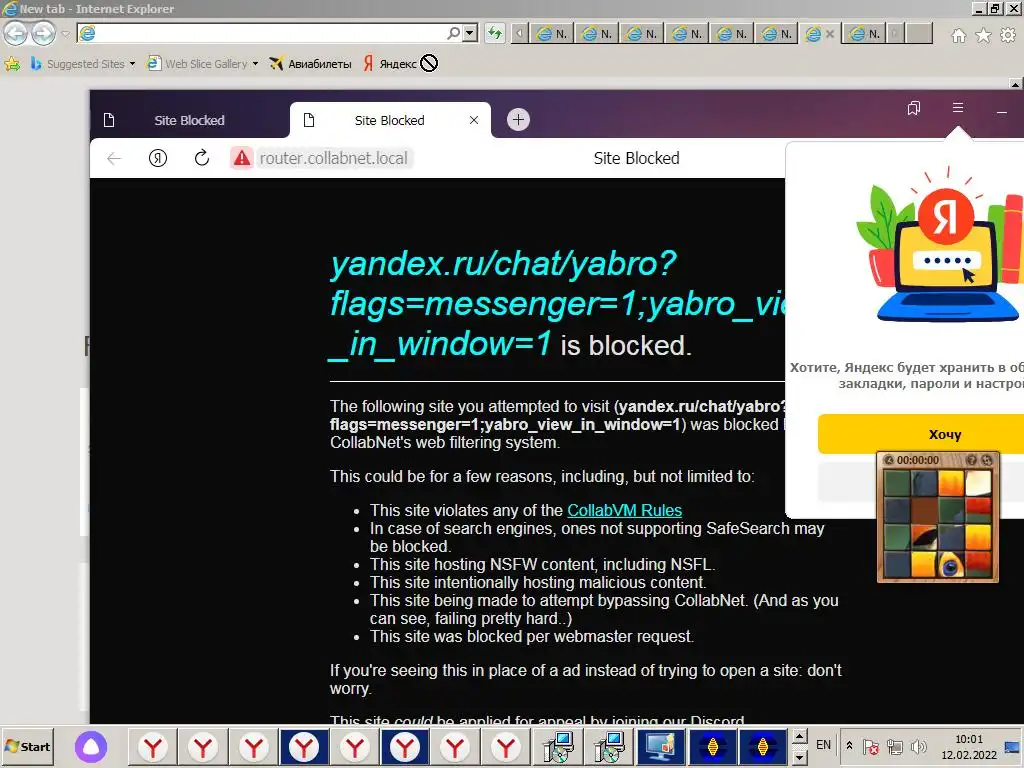1024x768 pixels.
Task: Add a new Yandex Browser tab
Action: click(519, 120)
